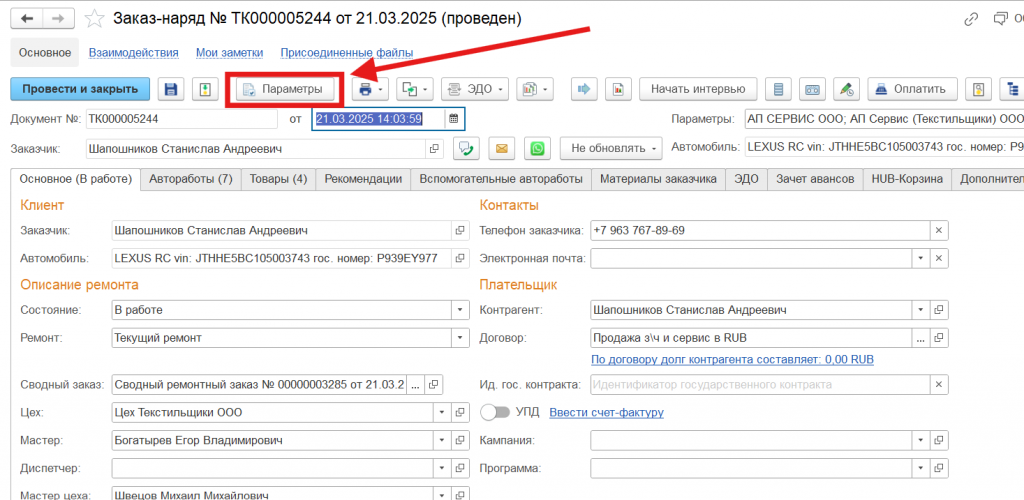Image resolution: width=1024 pixels, height=500 pixels.
Task: Open the Товары (4) tab
Action: [x=278, y=180]
